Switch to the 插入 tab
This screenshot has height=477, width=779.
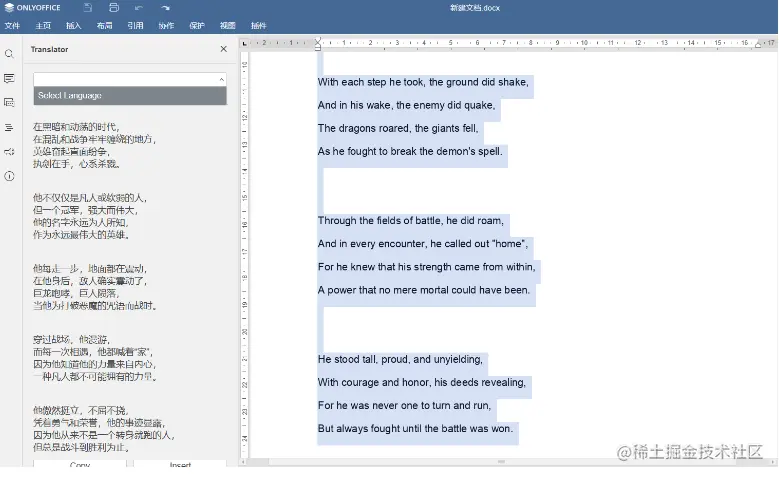click(74, 25)
